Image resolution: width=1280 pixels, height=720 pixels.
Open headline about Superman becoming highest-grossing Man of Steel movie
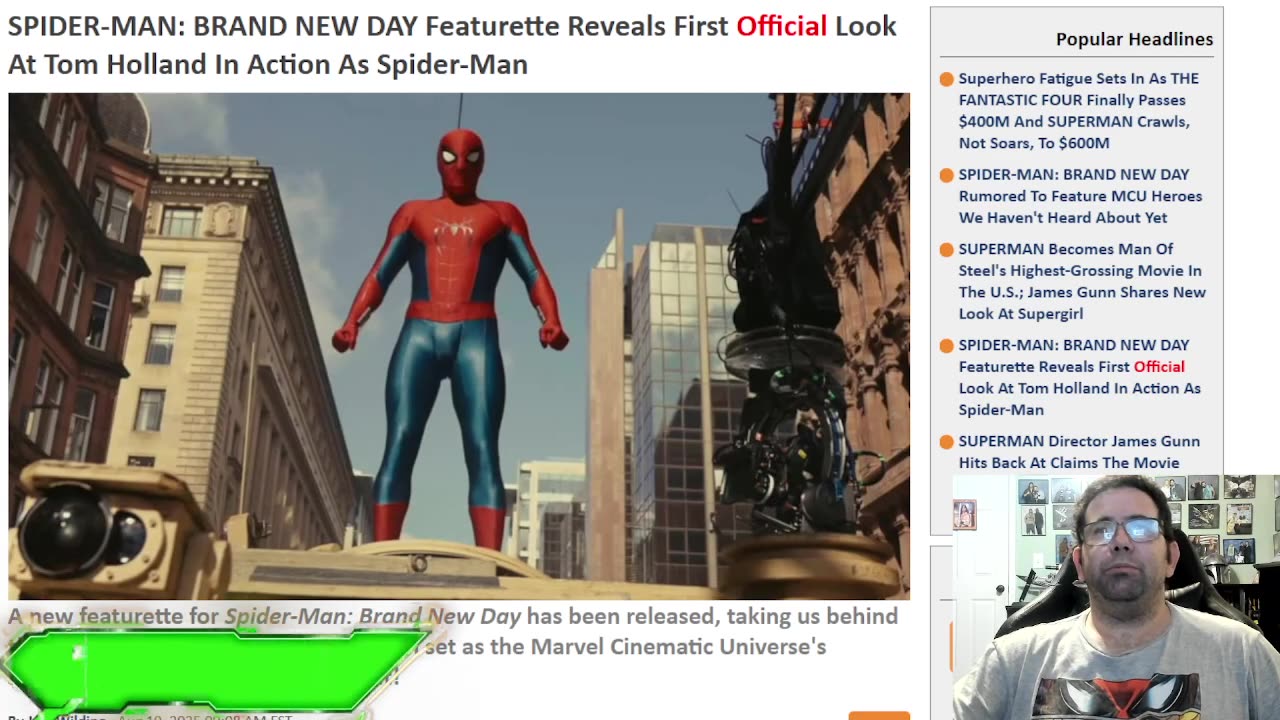pyautogui.click(x=1082, y=281)
